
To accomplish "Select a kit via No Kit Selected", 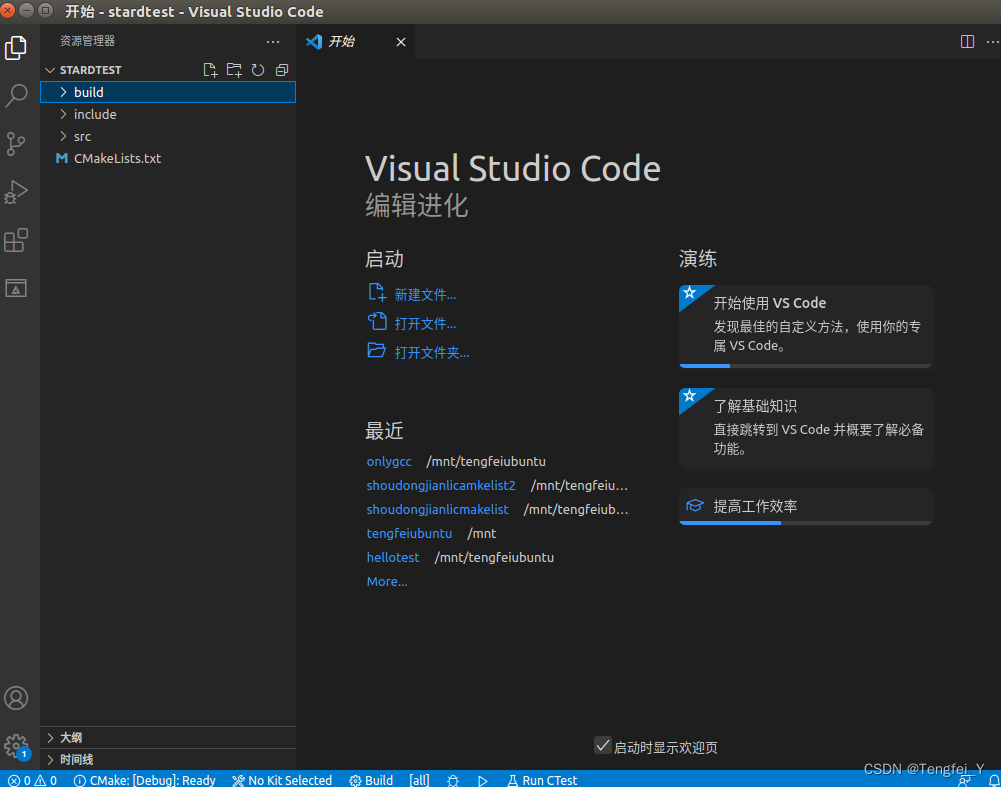I will [x=282, y=780].
